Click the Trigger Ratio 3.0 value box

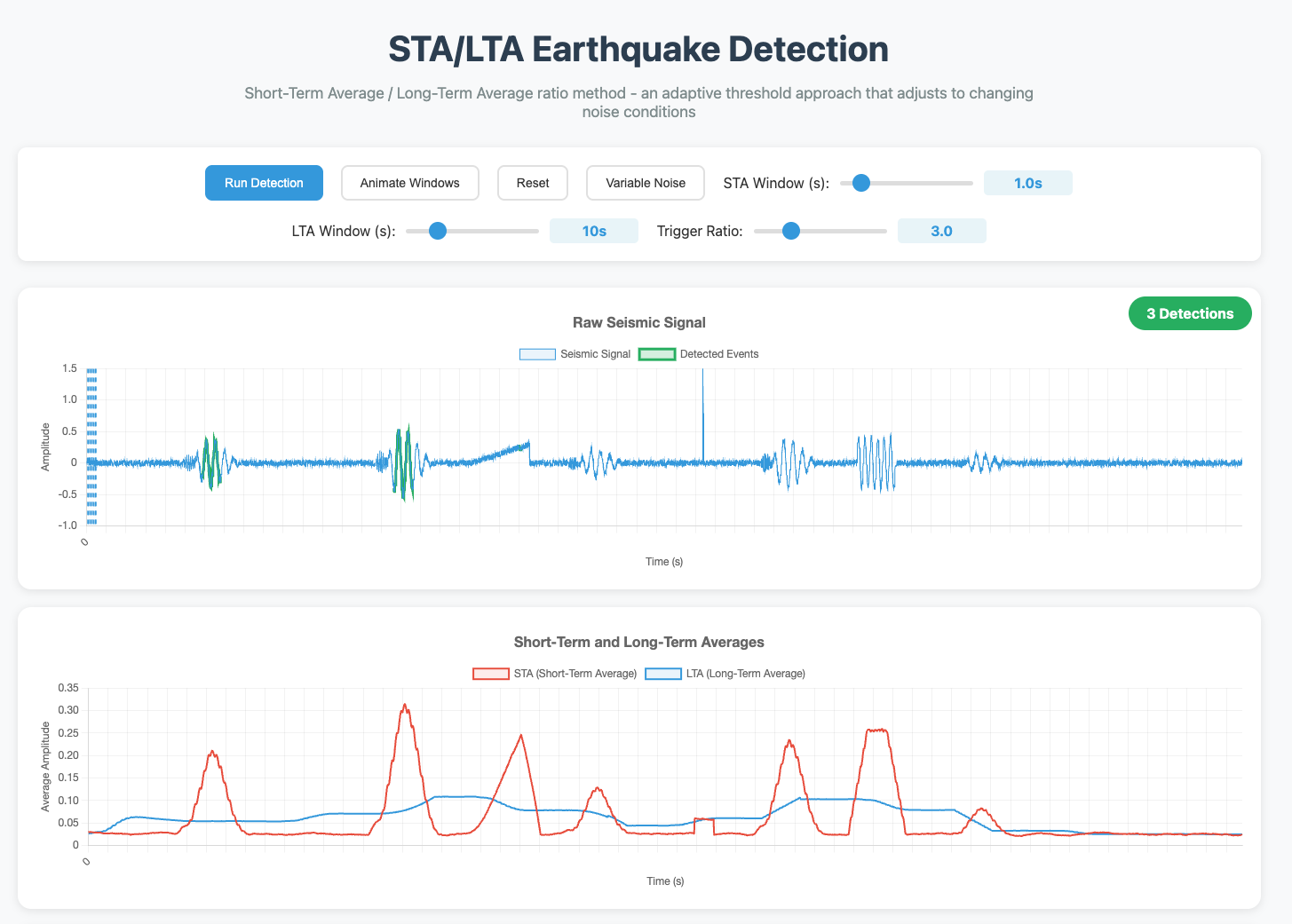tap(941, 231)
